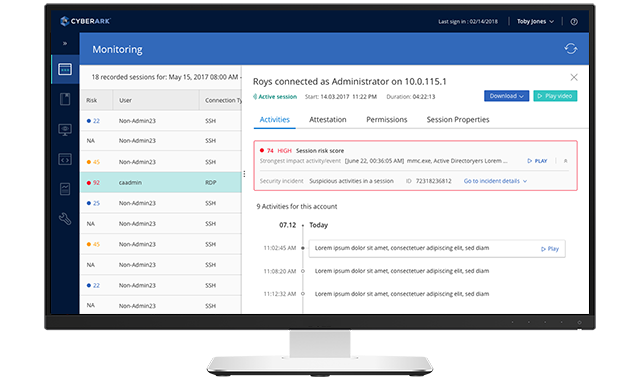Viewport: 640px width, 380px height.
Task: Open the reports chart icon in the sidebar
Action: (65, 189)
